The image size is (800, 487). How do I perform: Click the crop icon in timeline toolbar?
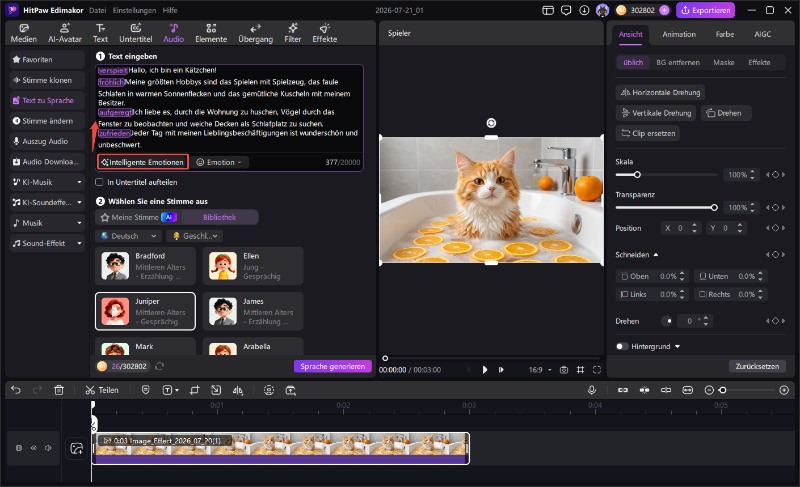pos(194,390)
